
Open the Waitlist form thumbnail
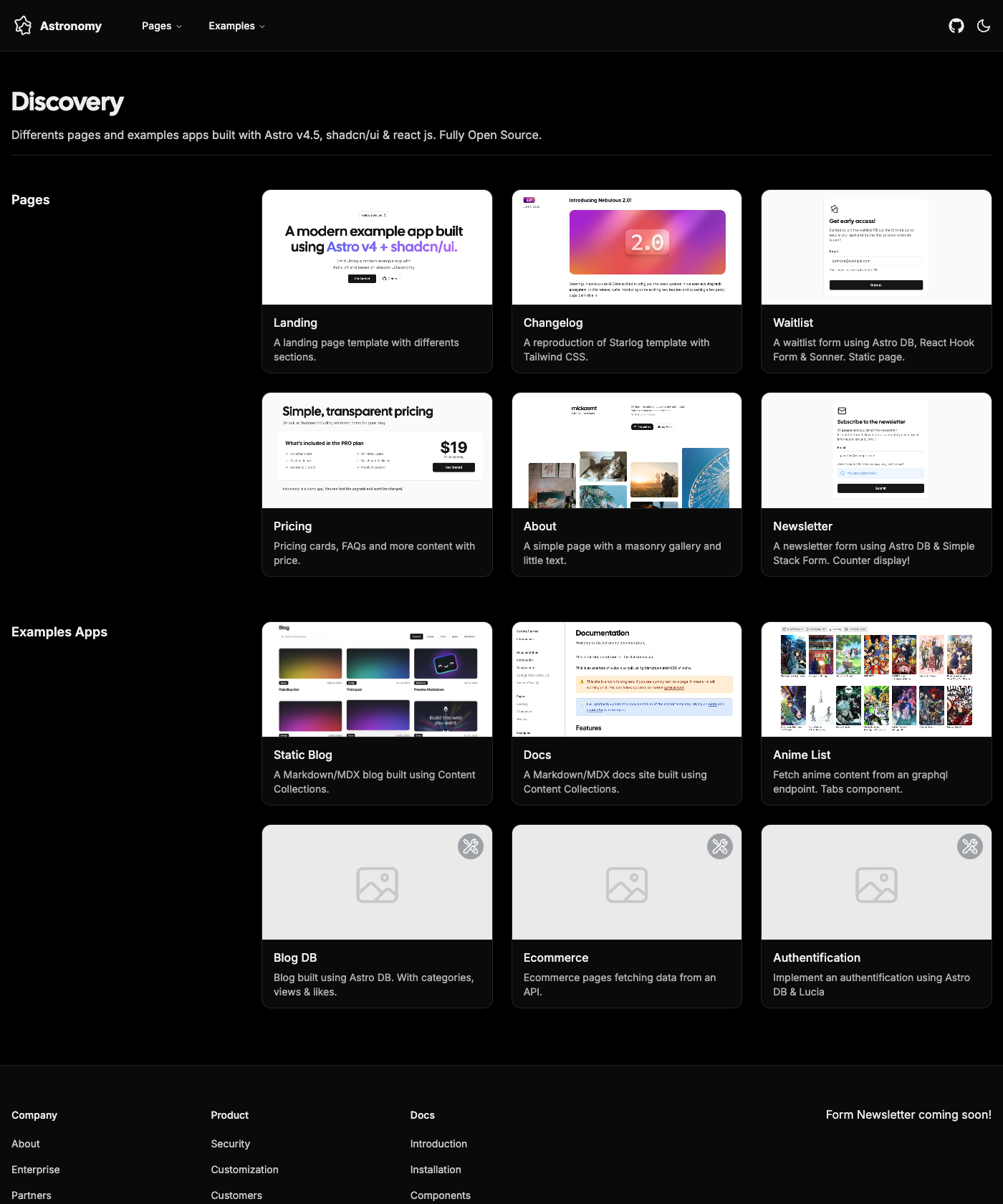(876, 247)
